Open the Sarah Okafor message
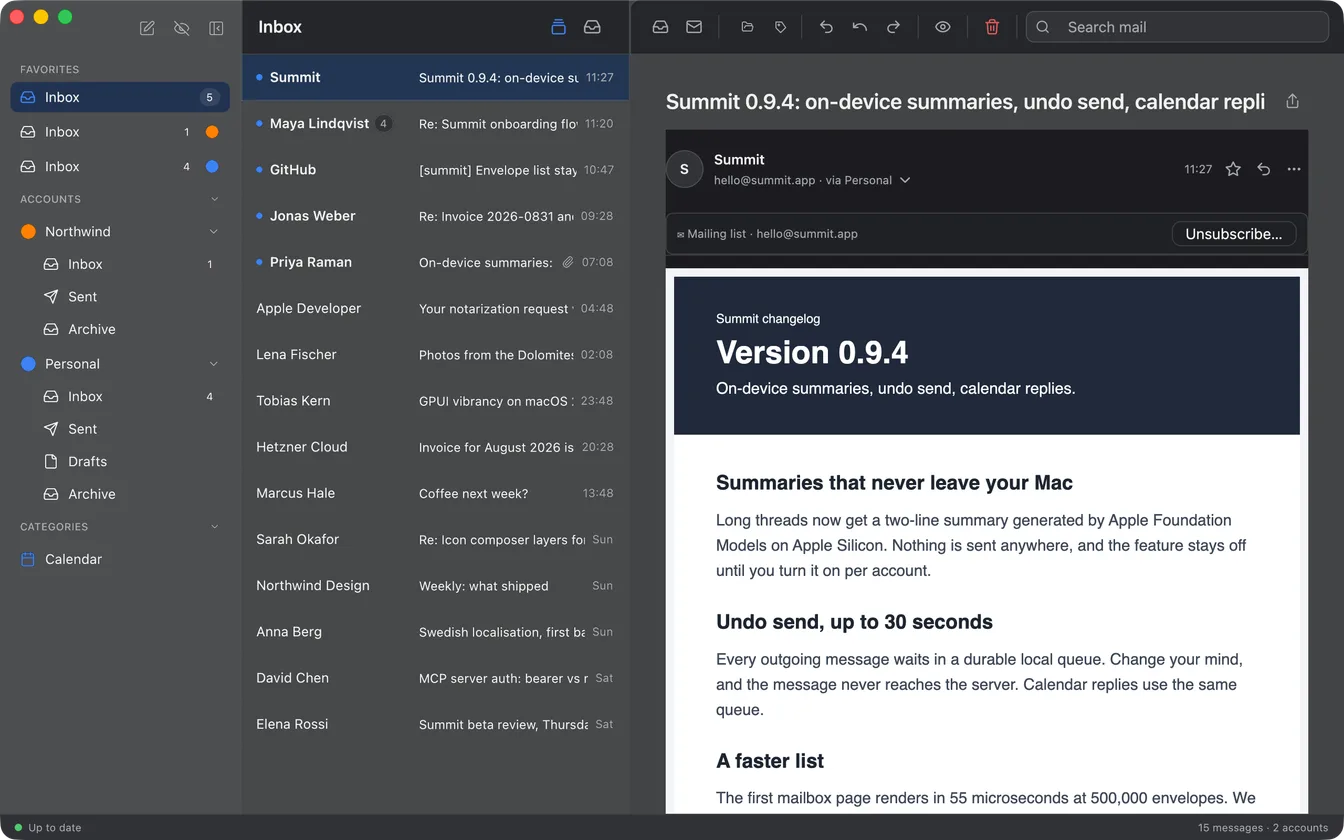Screen dimensions: 1344x840 pyautogui.click(x=435, y=539)
